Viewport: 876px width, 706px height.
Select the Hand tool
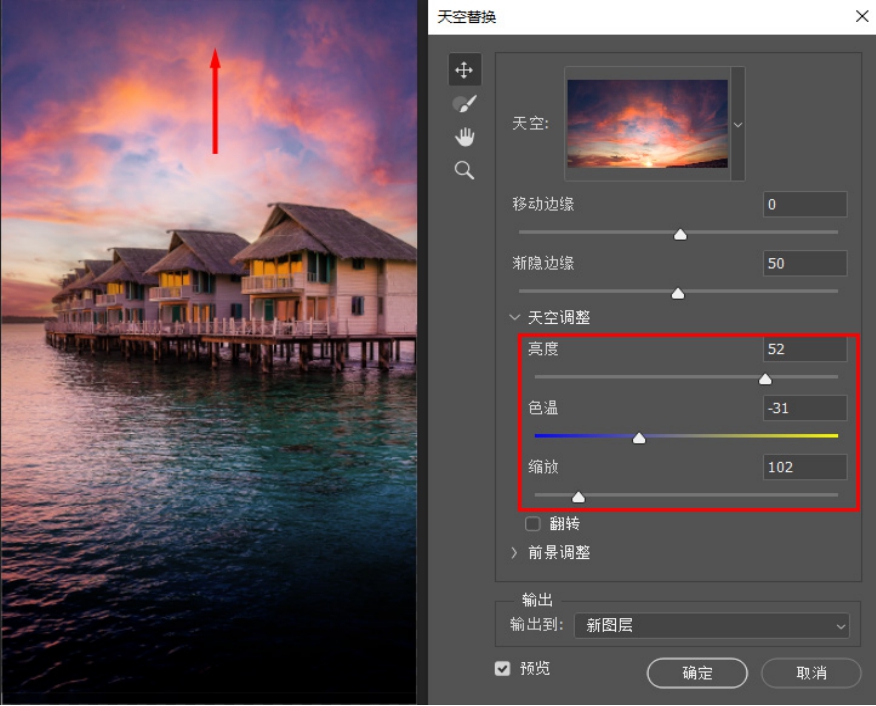[x=464, y=137]
